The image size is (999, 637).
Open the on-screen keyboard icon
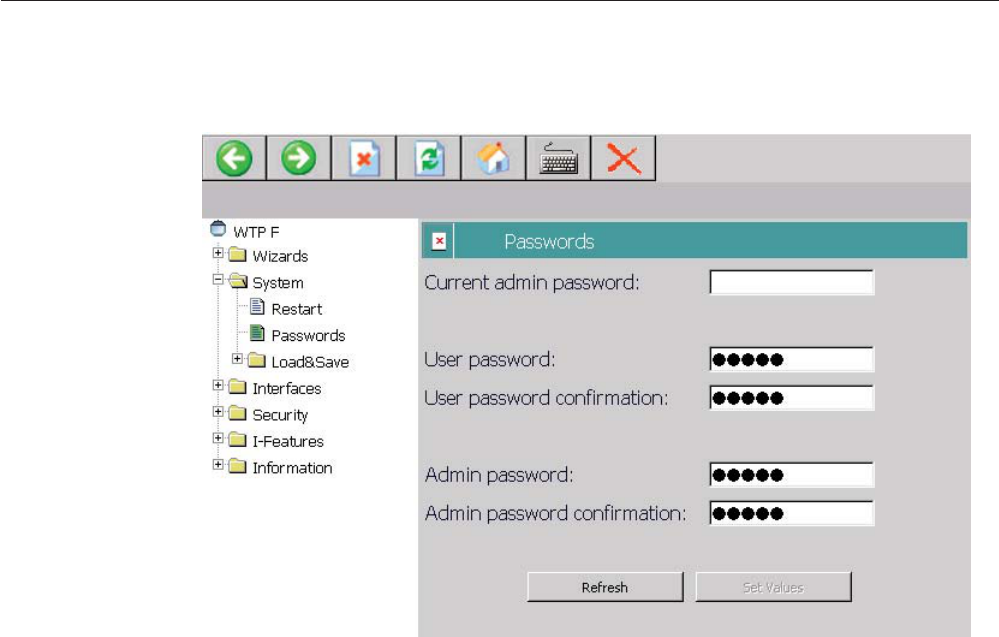pos(559,158)
